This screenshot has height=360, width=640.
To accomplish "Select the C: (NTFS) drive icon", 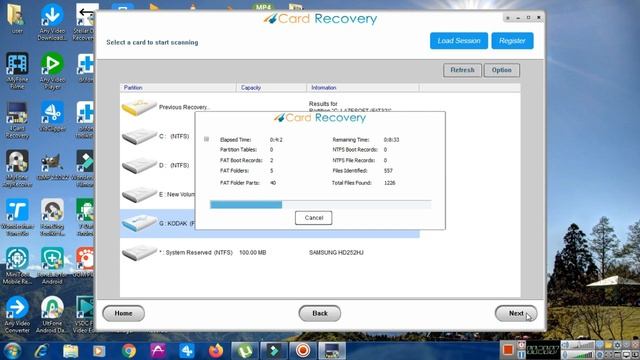I will [139, 136].
